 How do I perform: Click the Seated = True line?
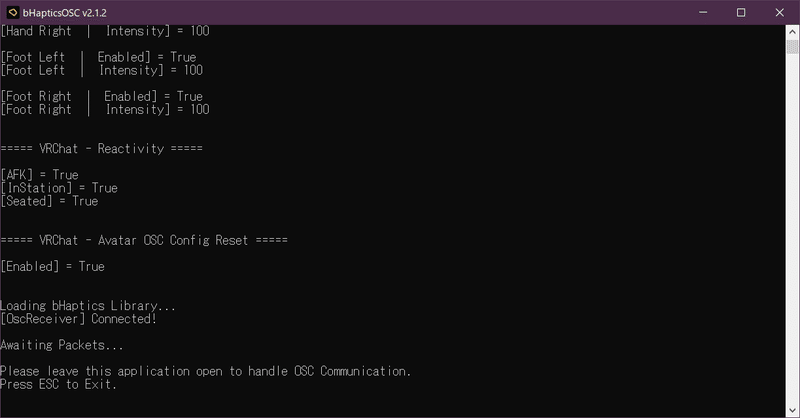[x=50, y=201]
